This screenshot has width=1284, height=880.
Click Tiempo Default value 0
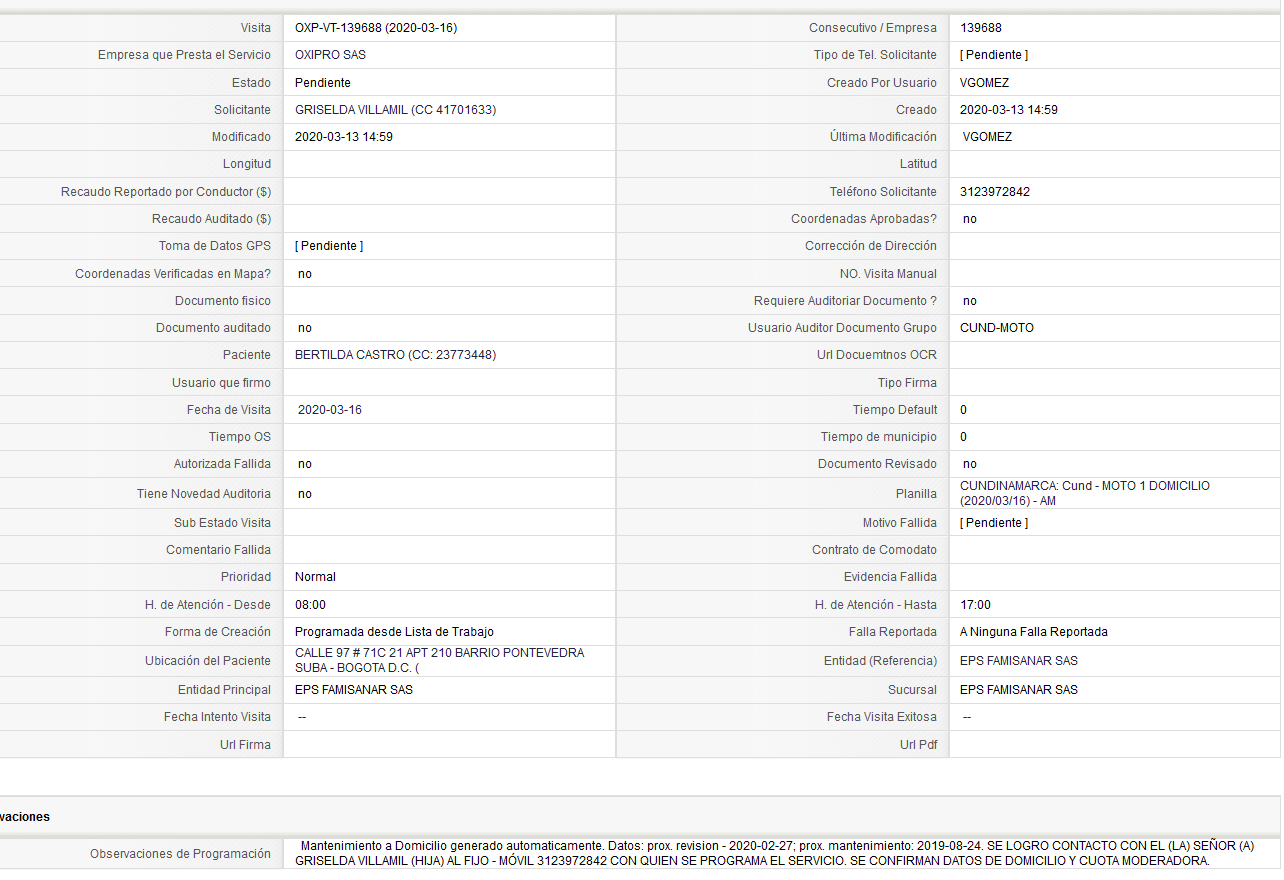click(x=963, y=410)
